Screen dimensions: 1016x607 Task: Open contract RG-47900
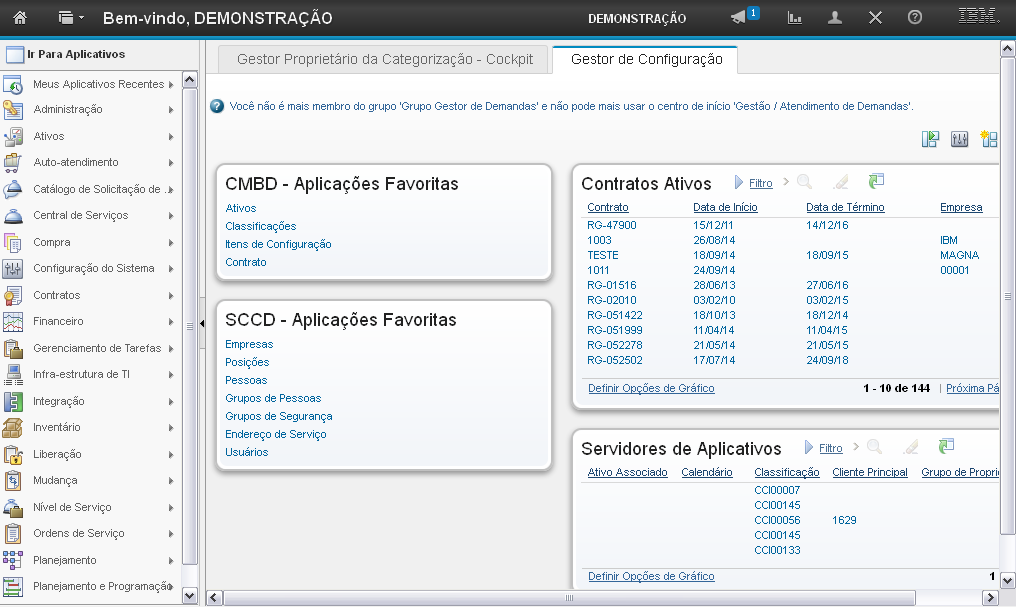[611, 225]
